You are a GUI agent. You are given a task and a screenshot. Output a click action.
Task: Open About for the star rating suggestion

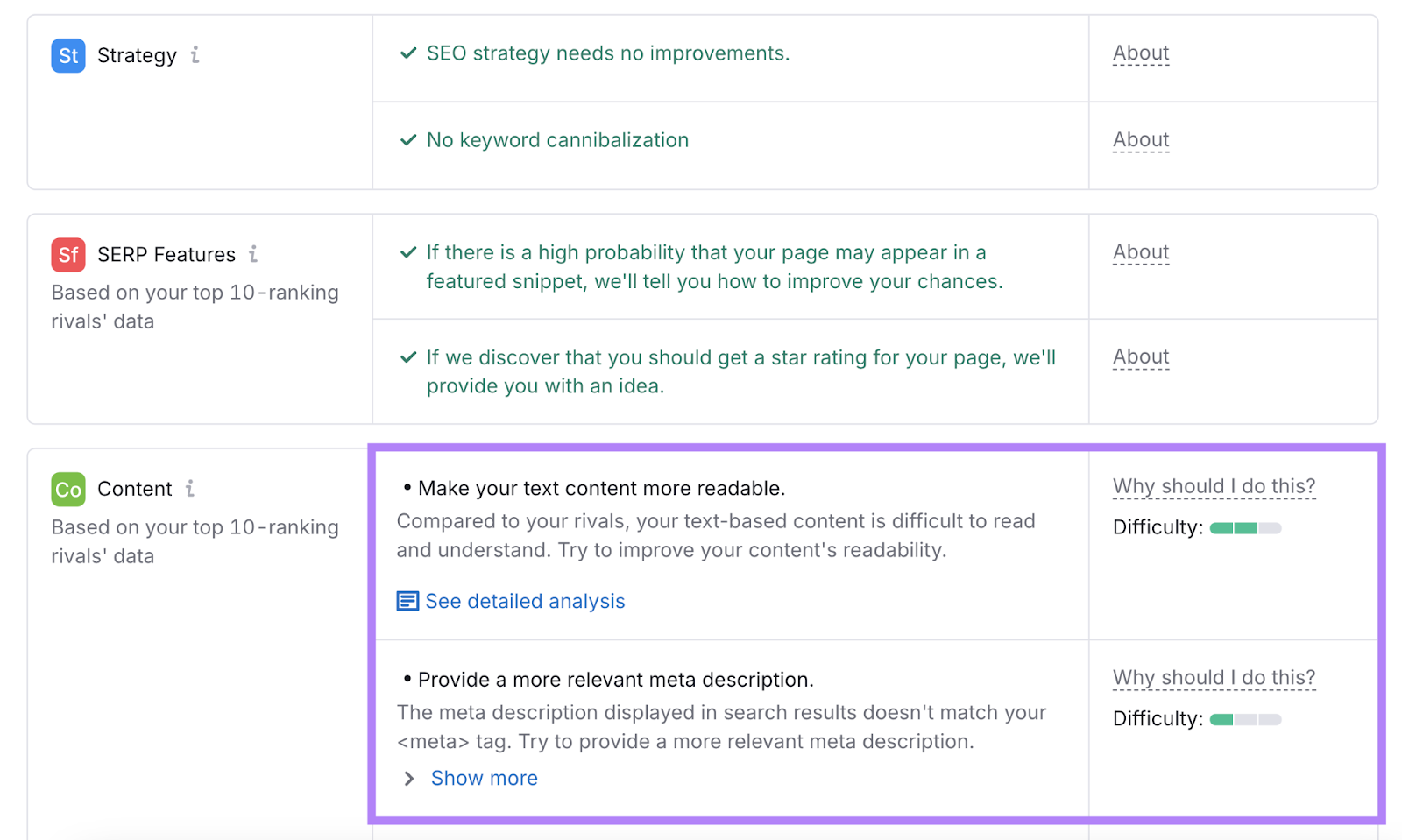(x=1140, y=356)
